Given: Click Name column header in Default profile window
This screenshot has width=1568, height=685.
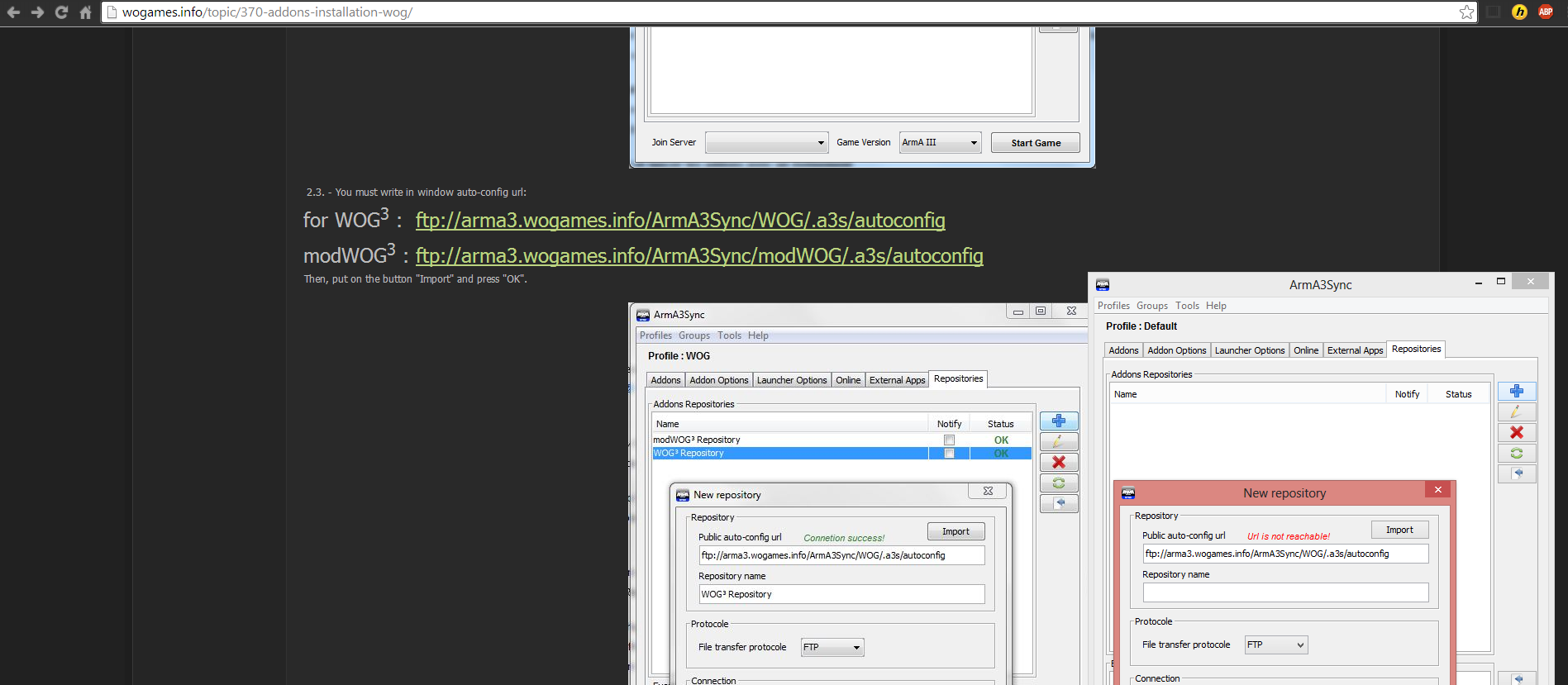Looking at the screenshot, I should coord(1247,394).
